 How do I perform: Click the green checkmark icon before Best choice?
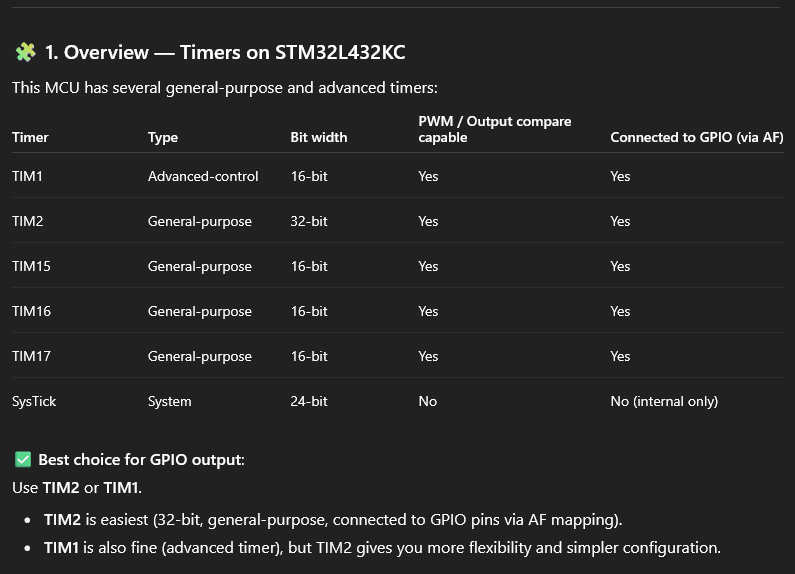click(x=23, y=460)
